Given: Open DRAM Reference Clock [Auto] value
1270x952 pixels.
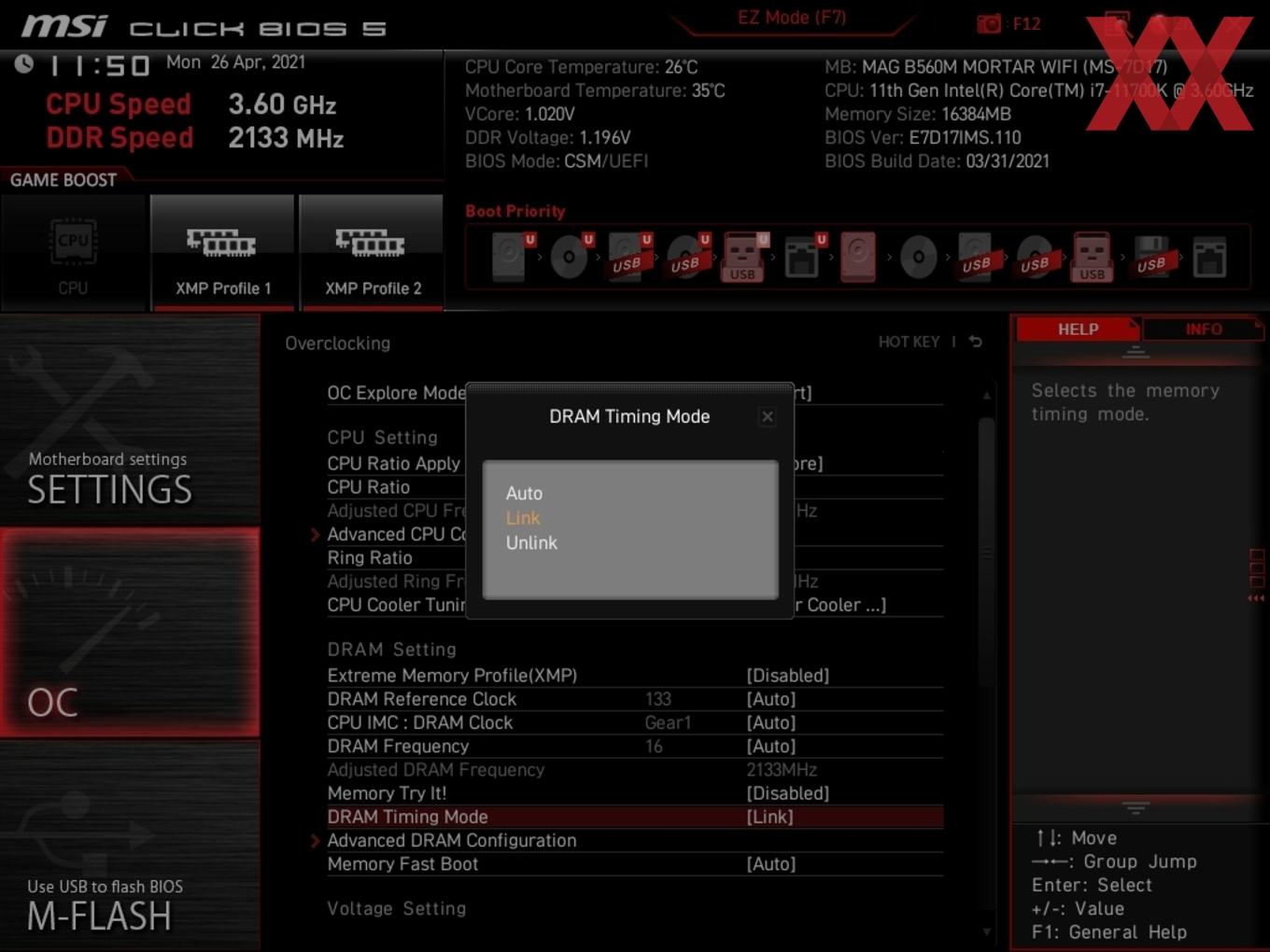Looking at the screenshot, I should (770, 699).
